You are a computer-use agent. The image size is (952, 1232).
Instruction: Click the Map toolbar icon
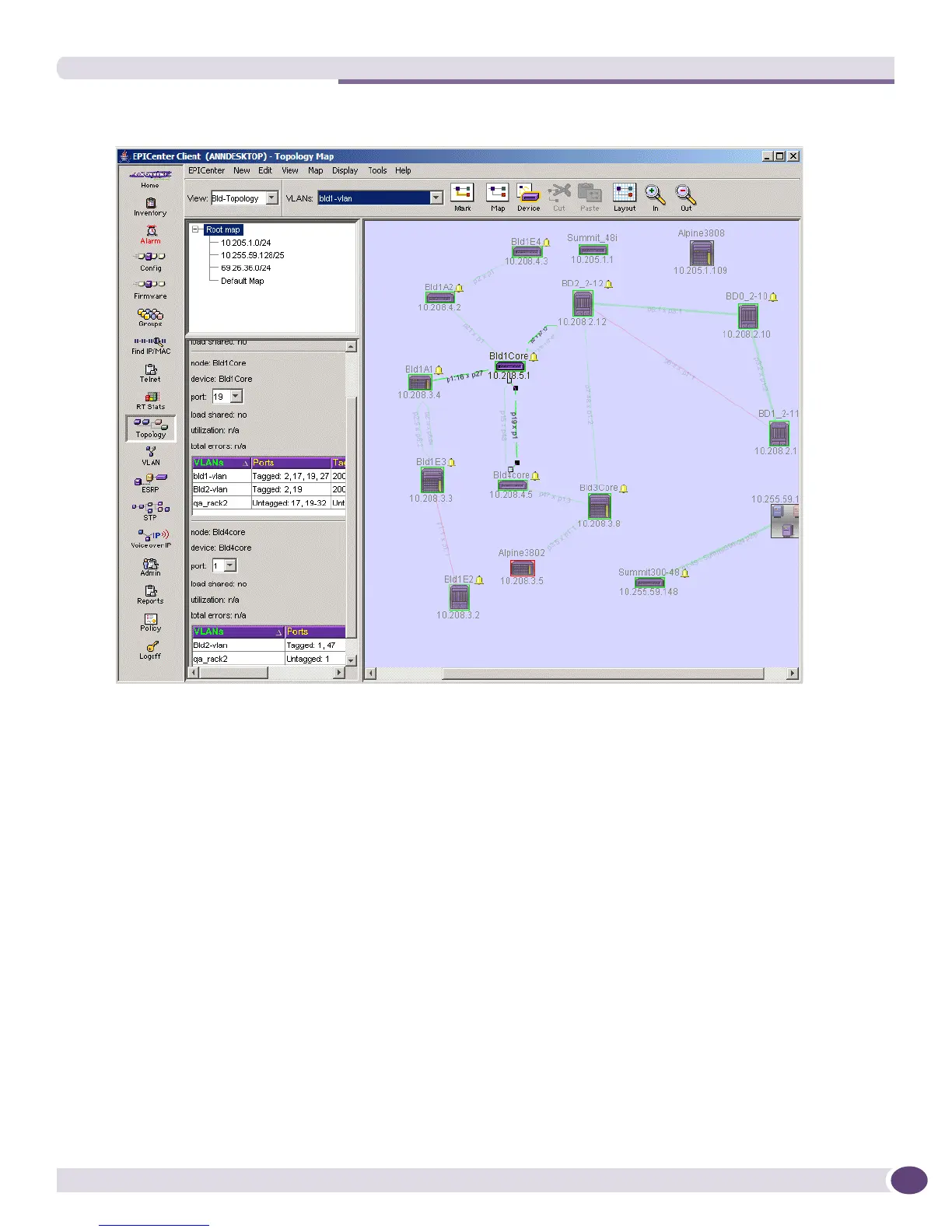498,197
